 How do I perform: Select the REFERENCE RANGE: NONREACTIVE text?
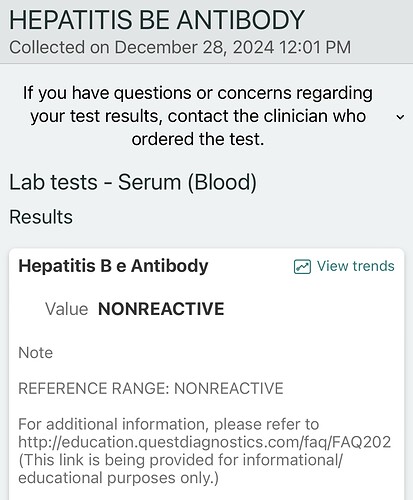tap(151, 389)
